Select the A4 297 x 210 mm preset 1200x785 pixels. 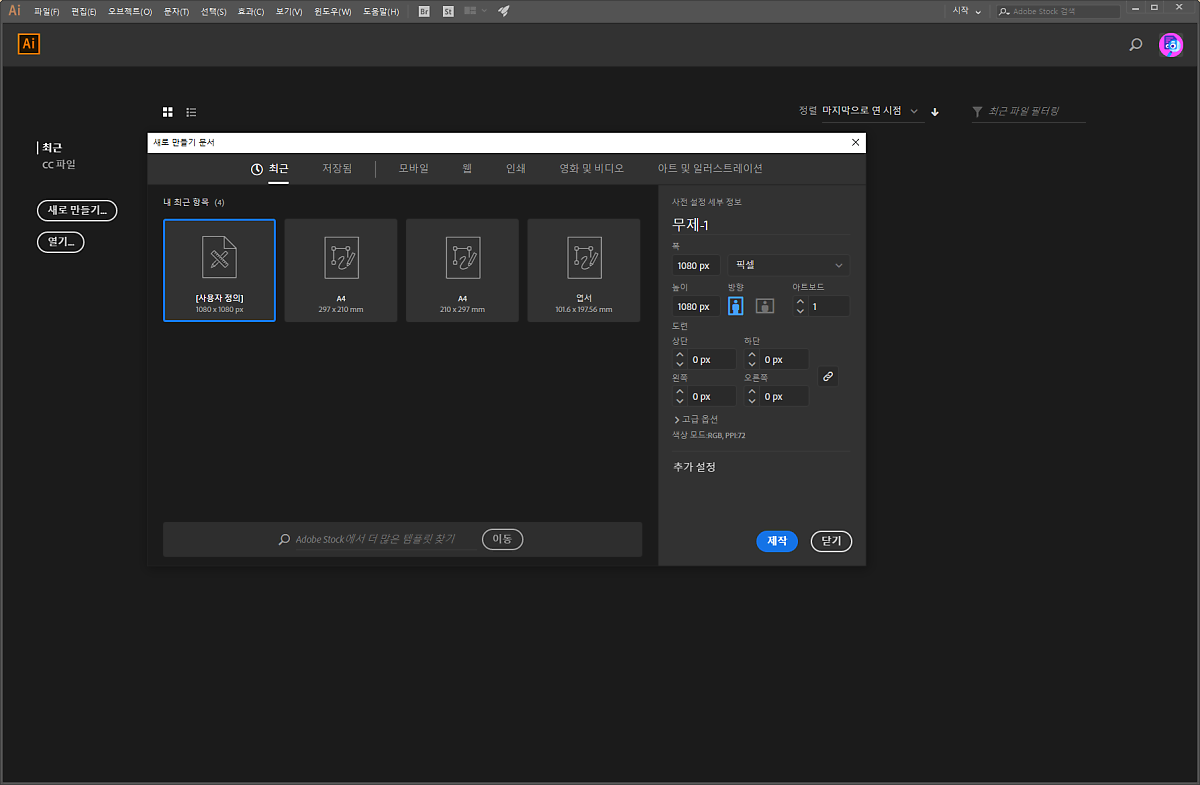click(341, 270)
